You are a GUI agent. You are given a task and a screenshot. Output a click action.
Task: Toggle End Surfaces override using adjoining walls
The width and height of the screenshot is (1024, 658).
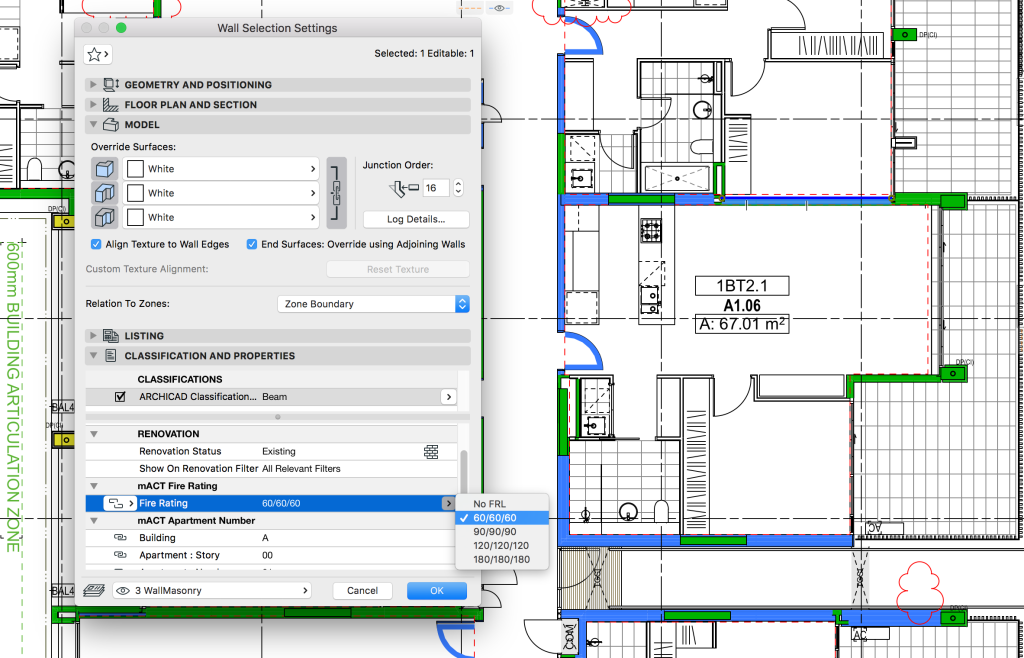click(253, 244)
